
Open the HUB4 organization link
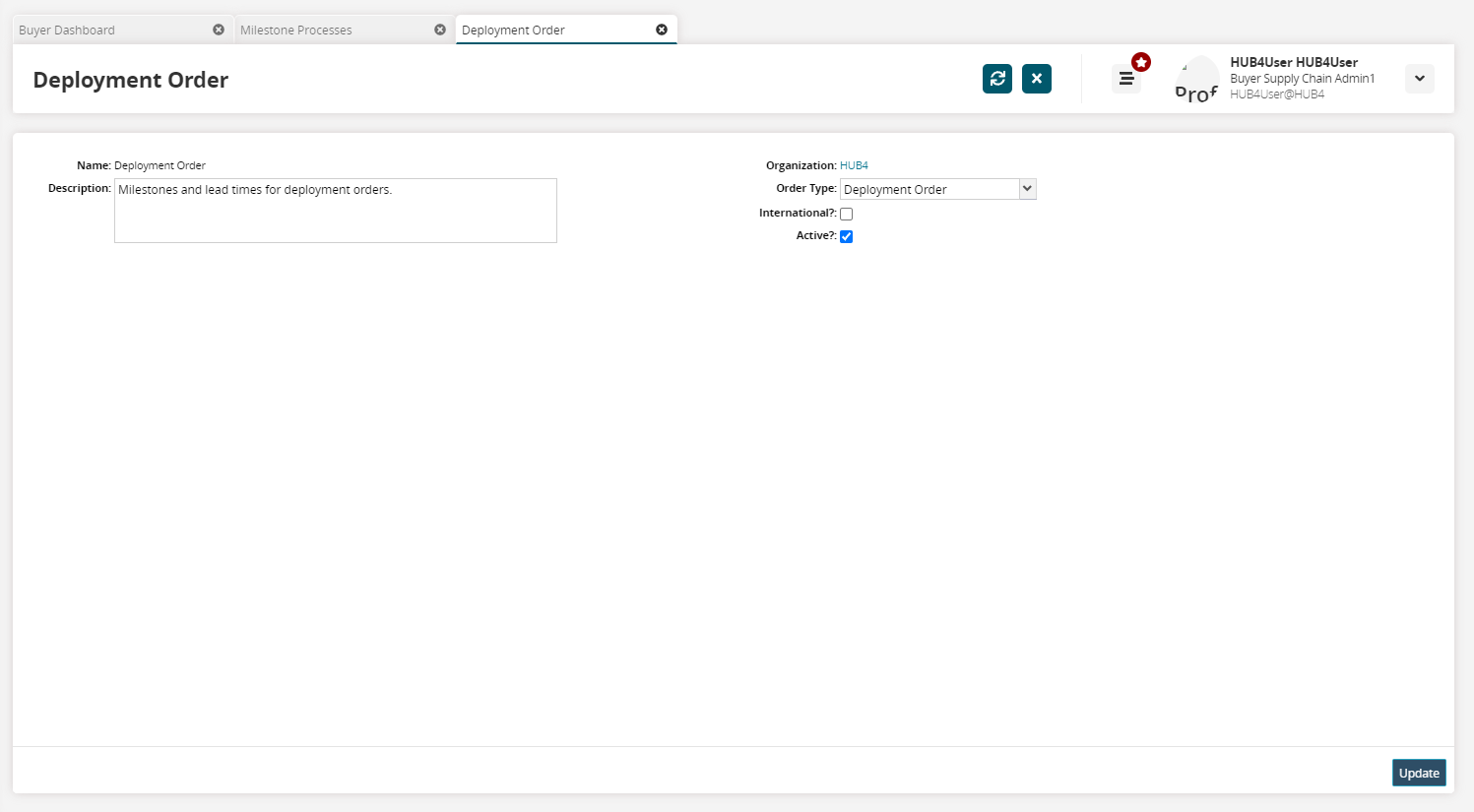click(x=854, y=165)
